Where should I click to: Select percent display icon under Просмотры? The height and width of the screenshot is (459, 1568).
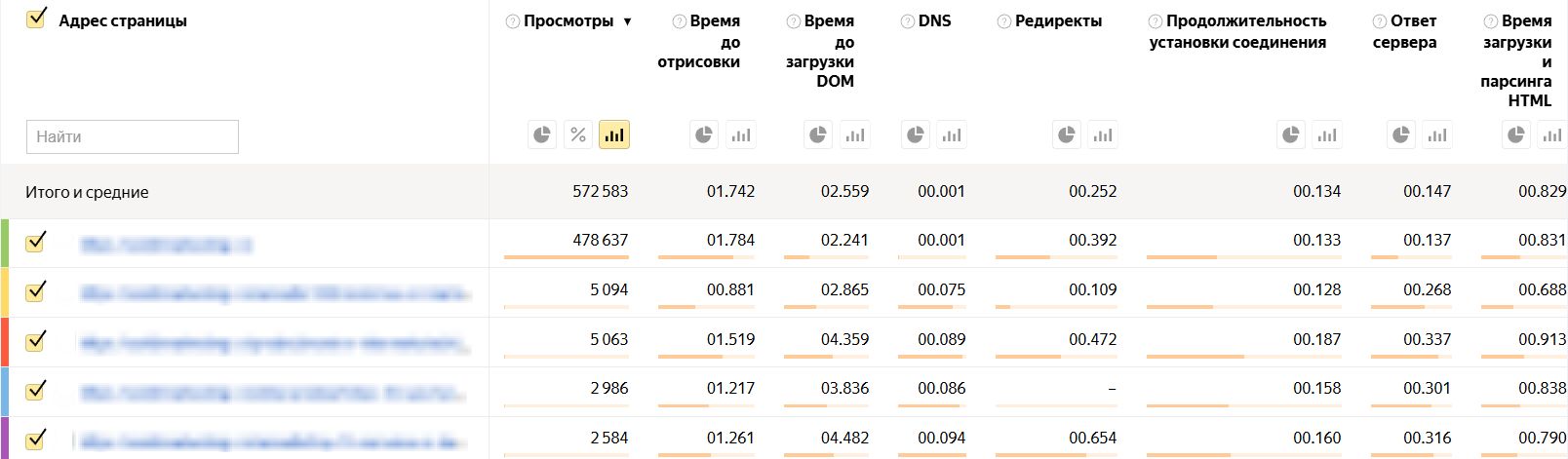pyautogui.click(x=578, y=134)
